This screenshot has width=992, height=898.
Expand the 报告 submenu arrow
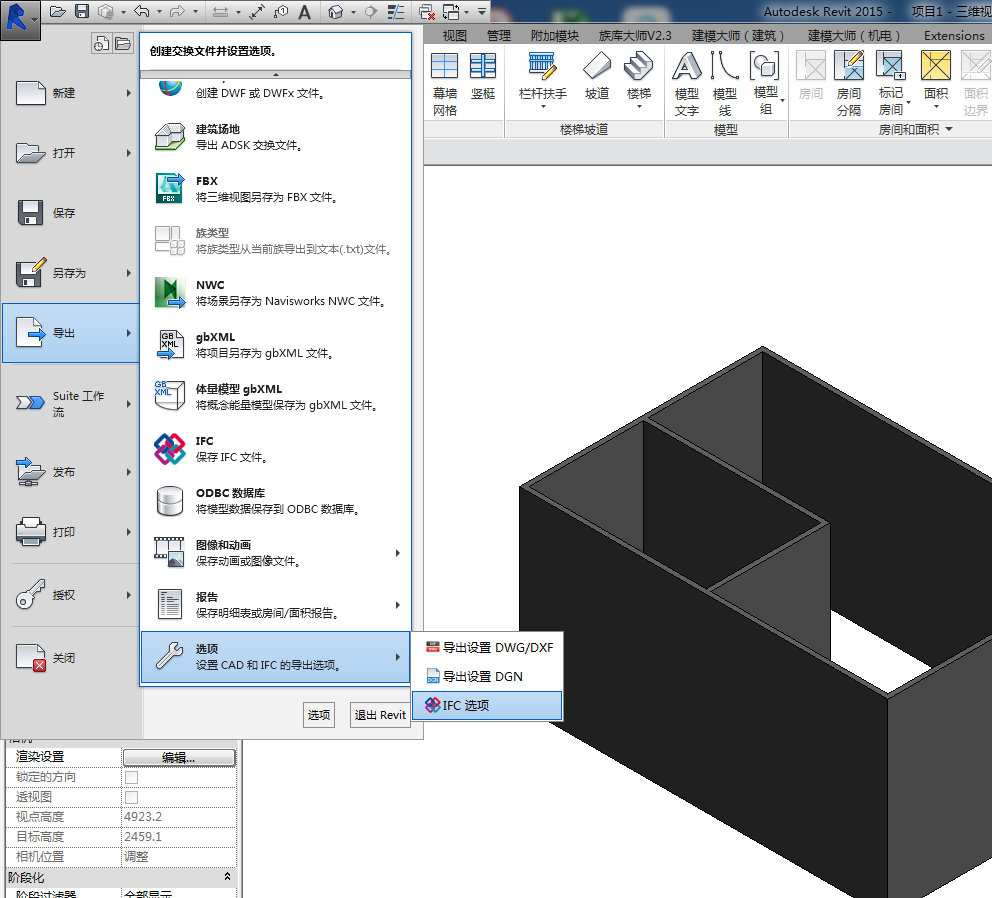[x=397, y=605]
